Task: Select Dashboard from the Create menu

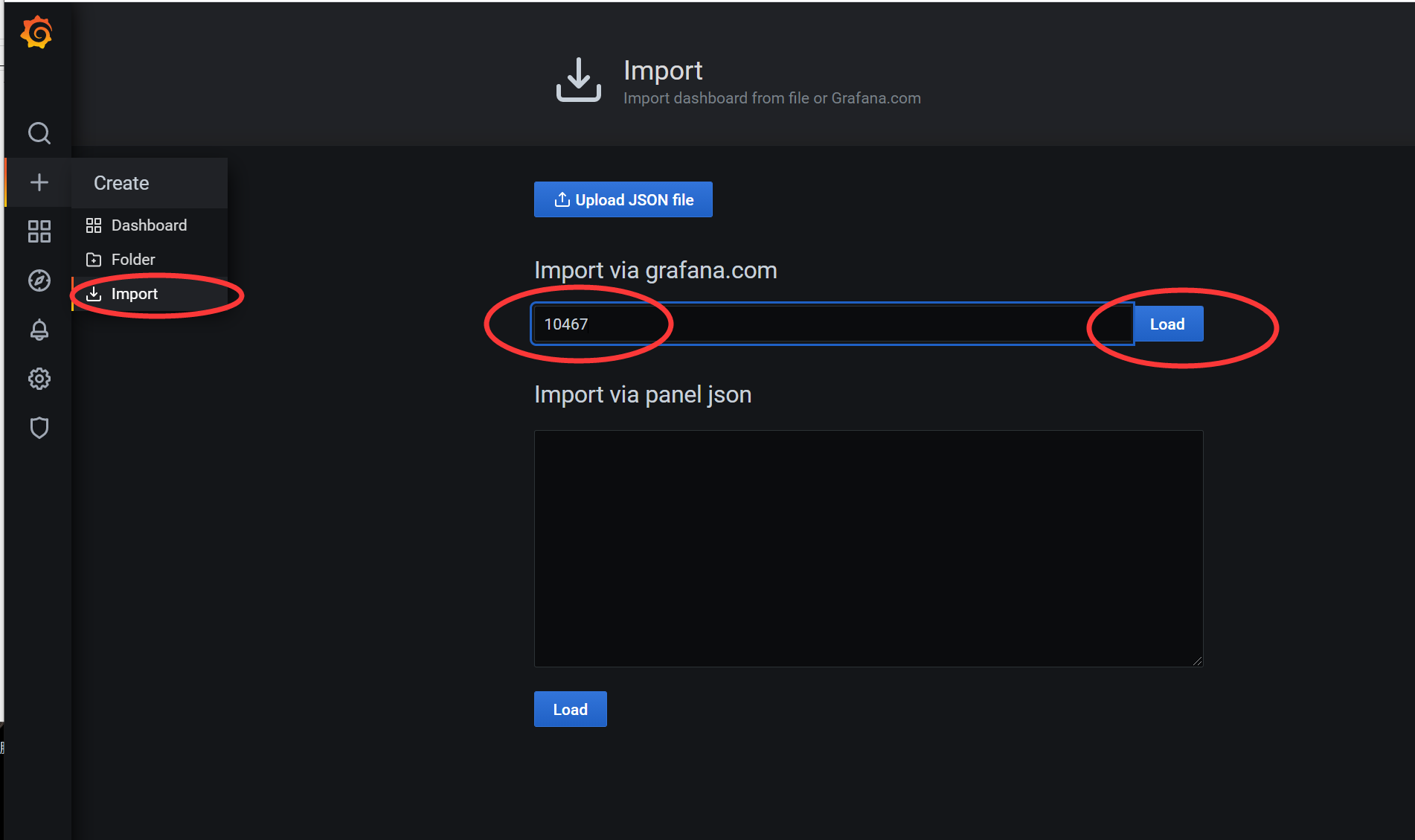Action: tap(150, 225)
